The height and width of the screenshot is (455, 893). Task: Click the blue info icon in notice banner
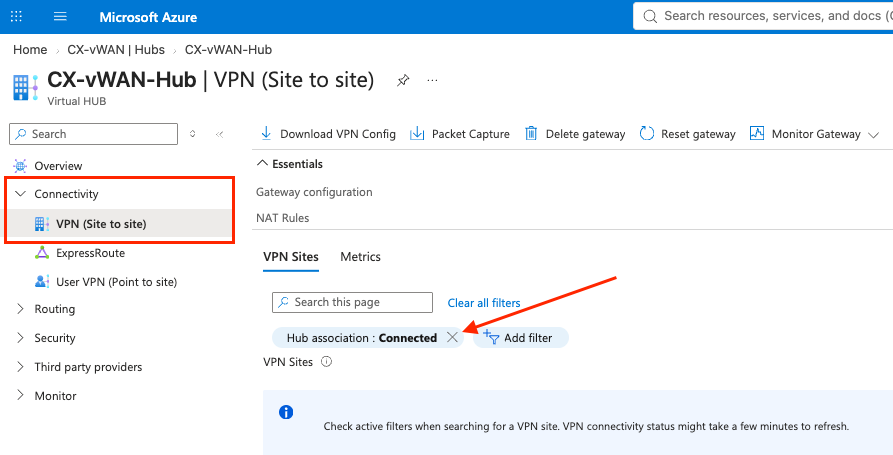pos(286,412)
